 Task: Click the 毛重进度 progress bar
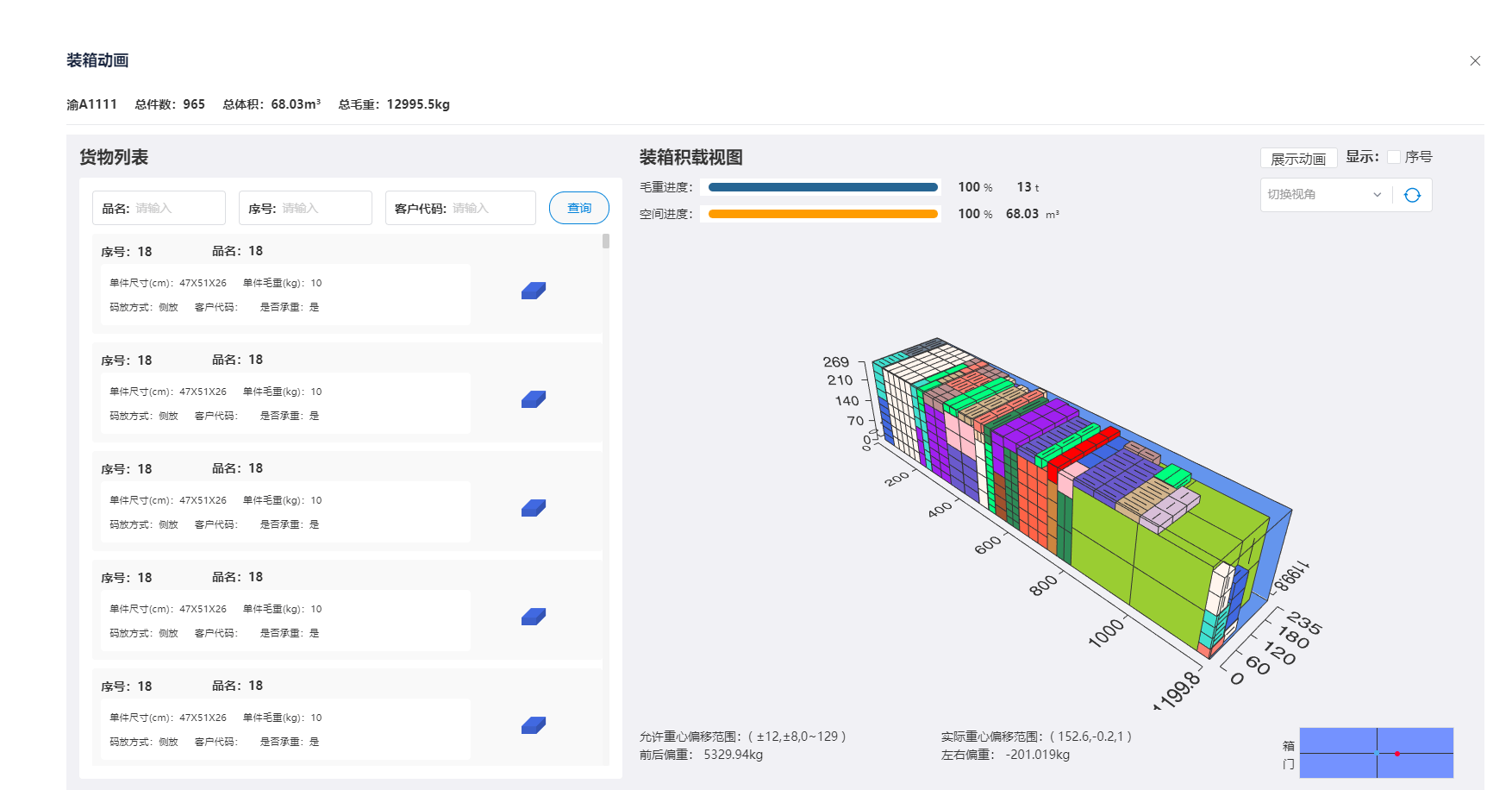point(823,187)
